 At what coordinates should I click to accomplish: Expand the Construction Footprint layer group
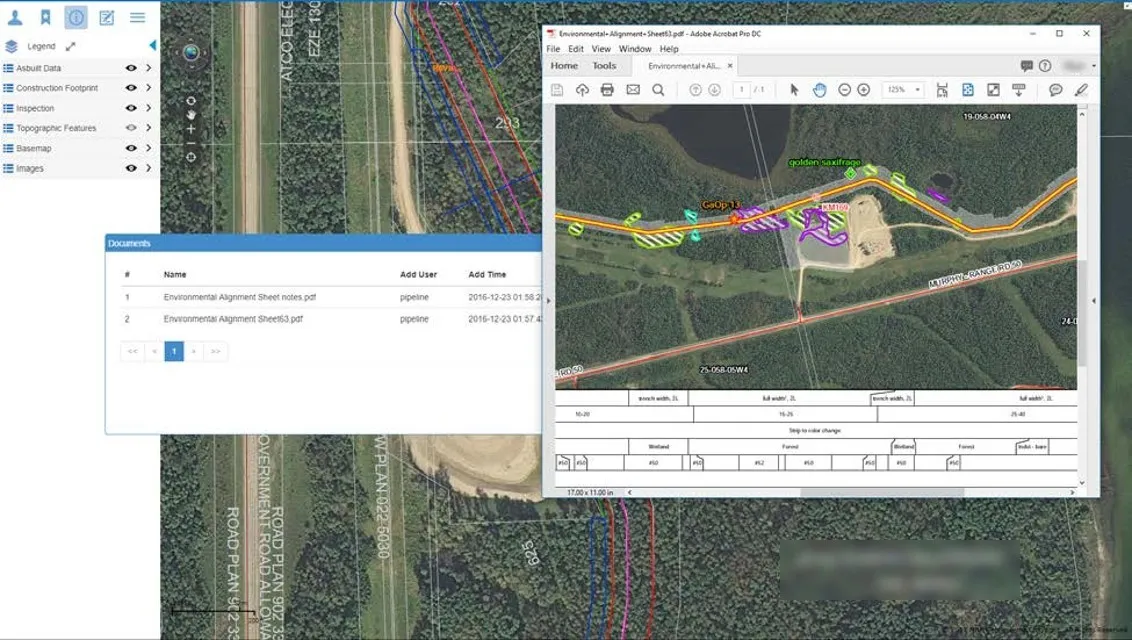[x=148, y=88]
